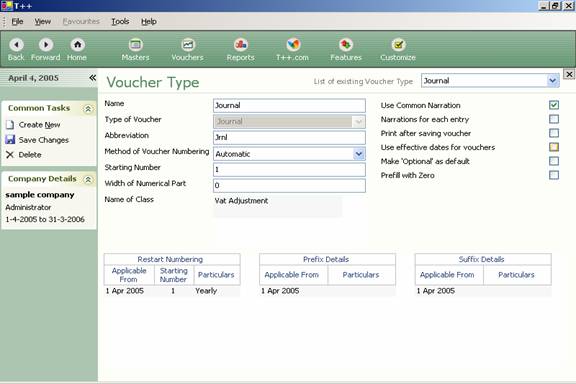576x384 pixels.
Task: Open the Reports toolbar icon
Action: click(241, 45)
